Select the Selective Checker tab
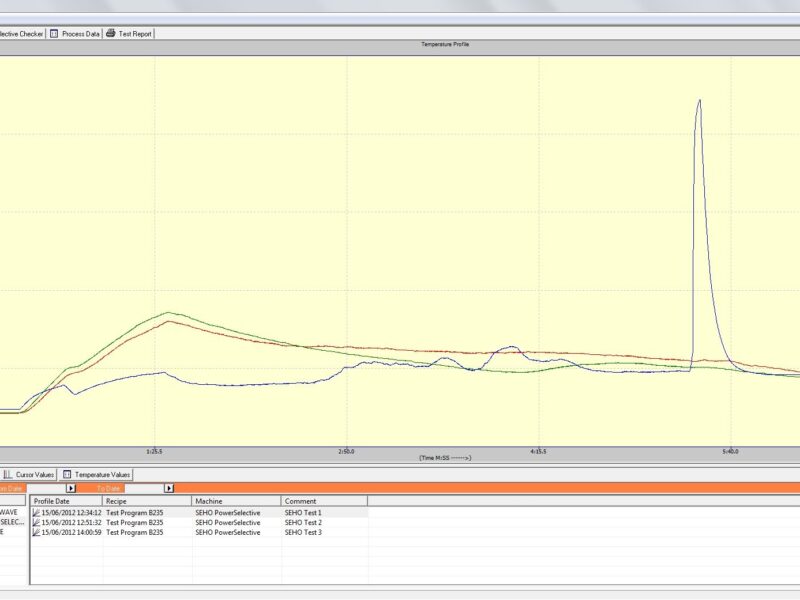This screenshot has height=600, width=800. tap(20, 33)
